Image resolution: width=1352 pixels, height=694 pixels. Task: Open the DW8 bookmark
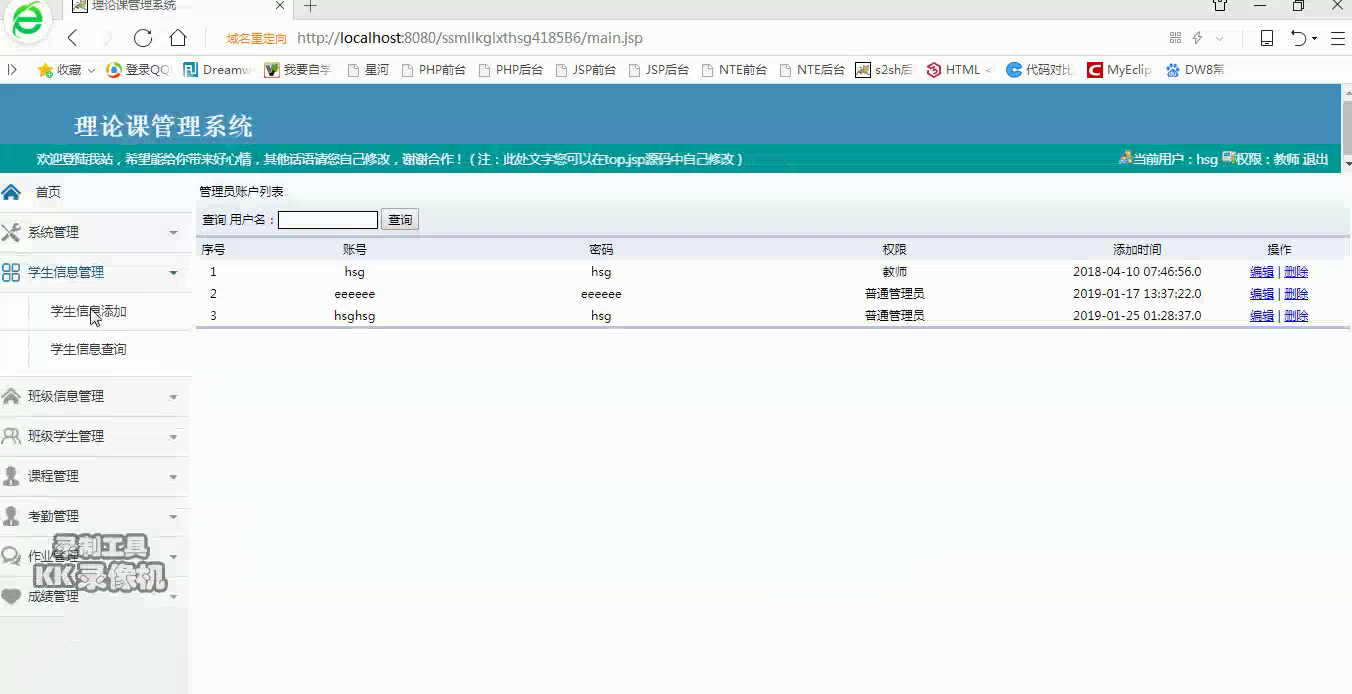pos(1195,70)
